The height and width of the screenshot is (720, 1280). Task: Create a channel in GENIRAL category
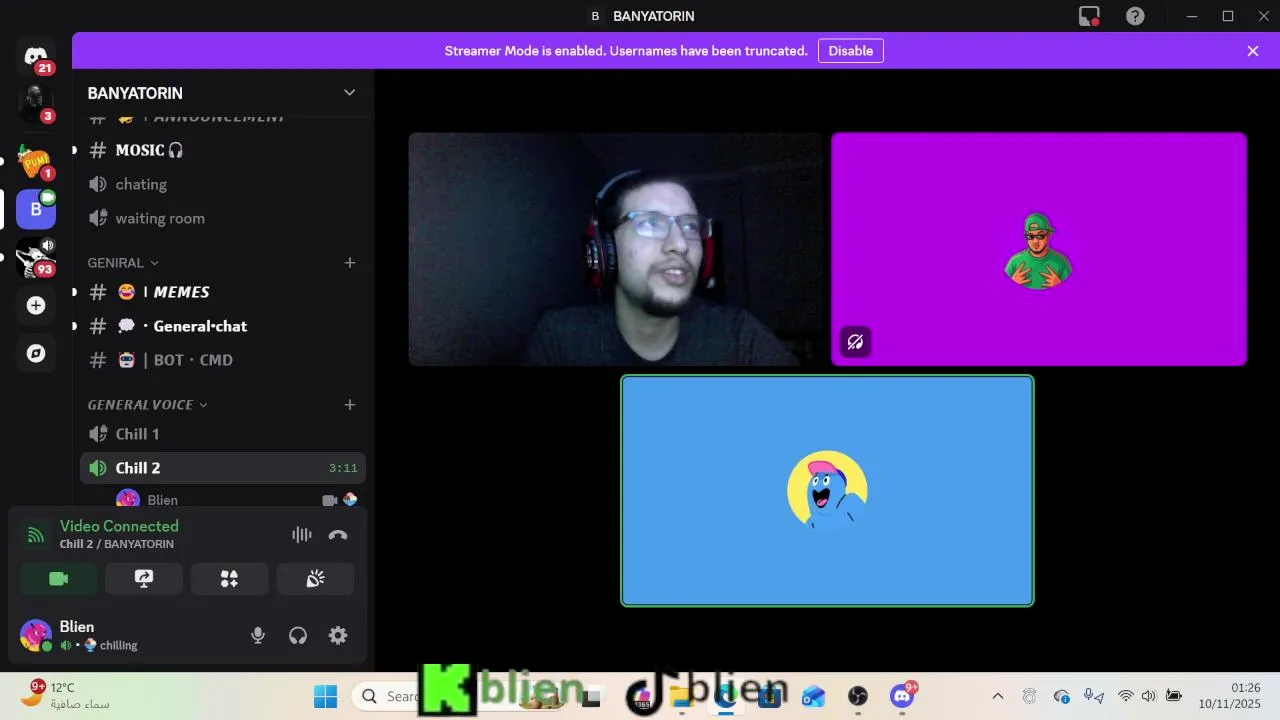click(350, 262)
